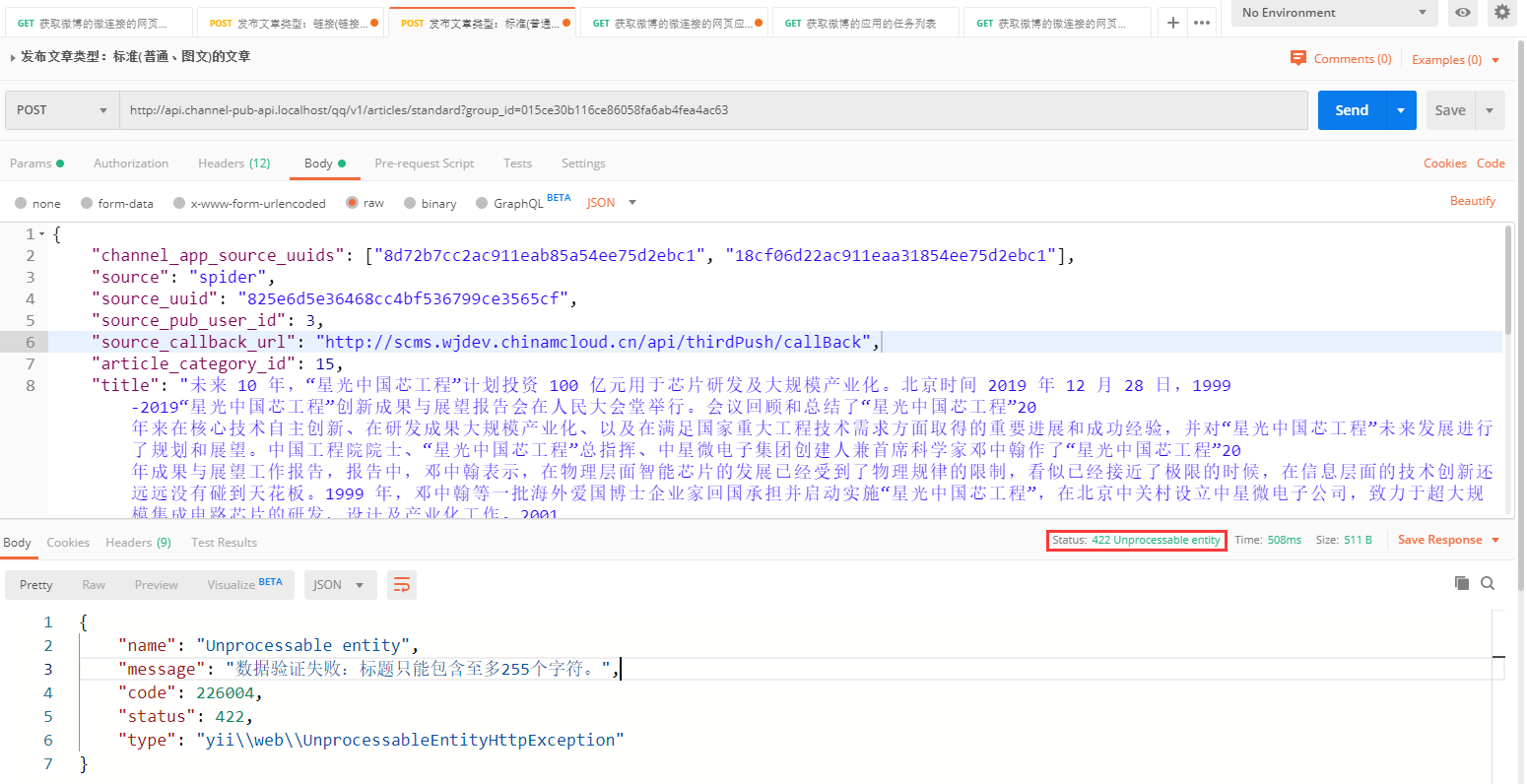The height and width of the screenshot is (784, 1527).
Task: Open the Comments (0) panel
Action: [x=1341, y=59]
